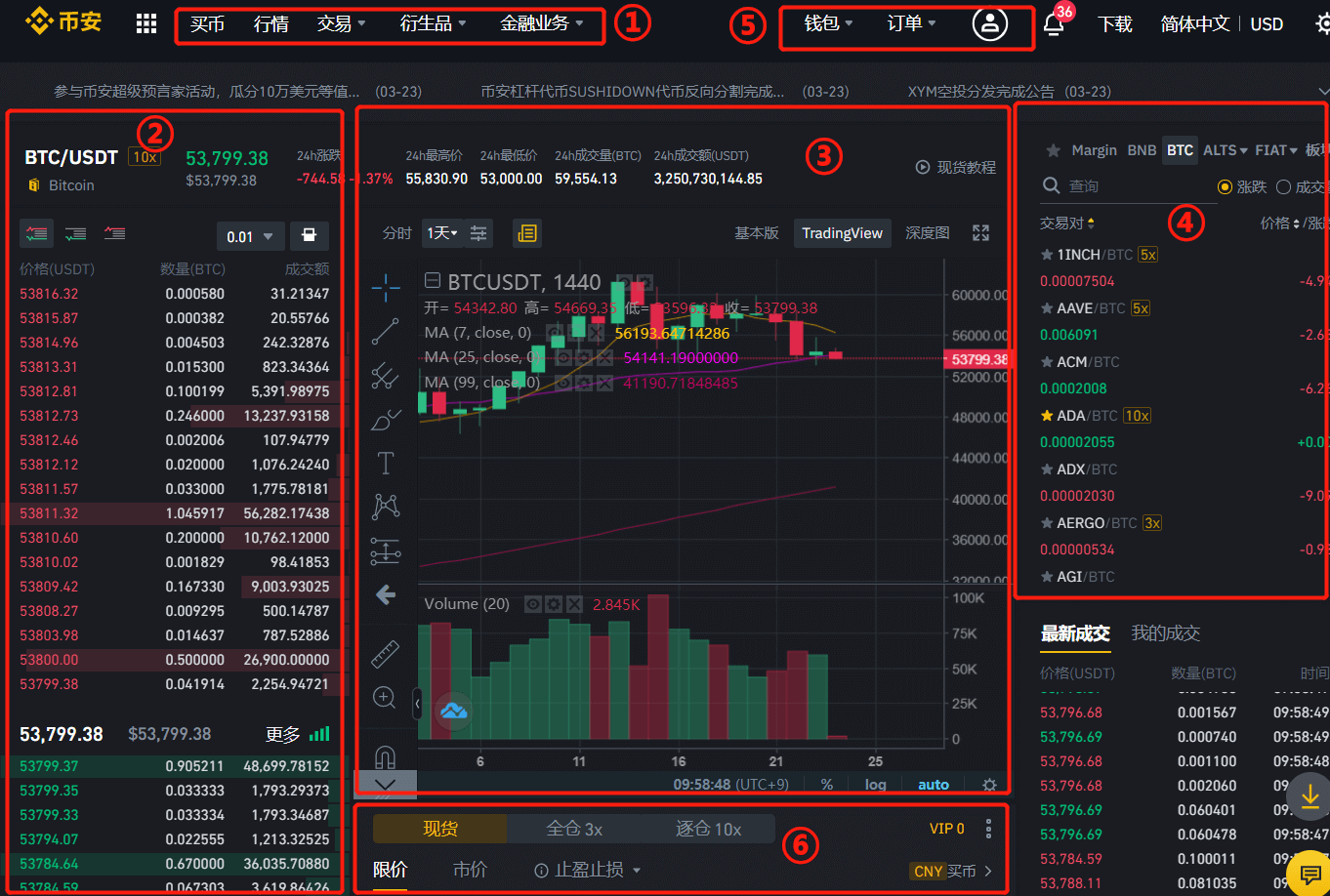Screen dimensions: 1330x896
Task: Click the Binance 币安 logo
Action: pyautogui.click(x=63, y=20)
